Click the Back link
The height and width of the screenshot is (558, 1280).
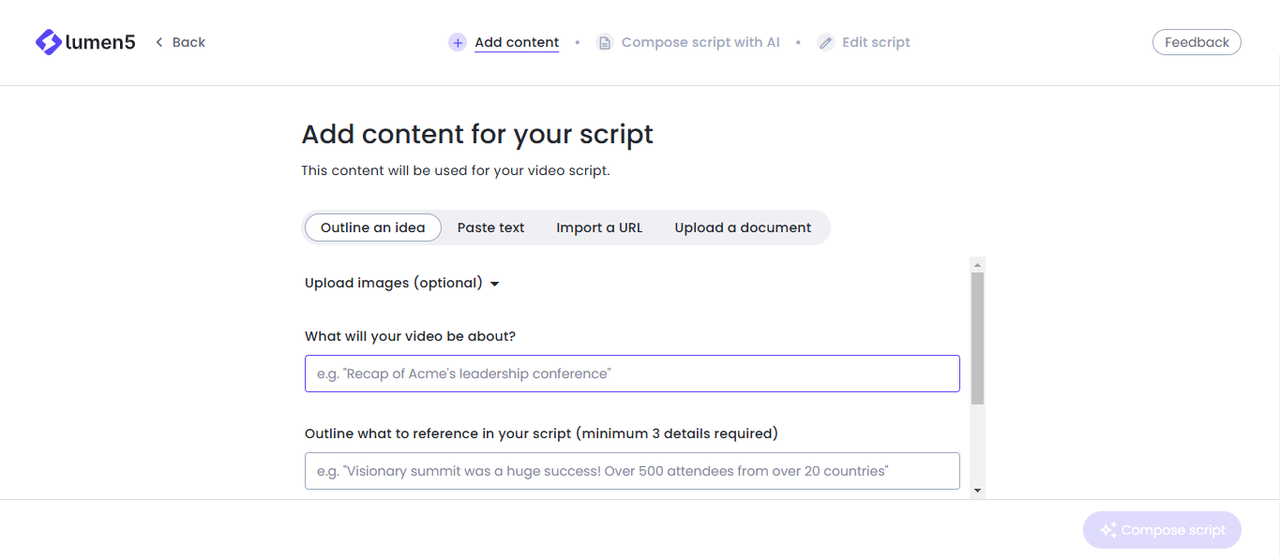tap(188, 42)
